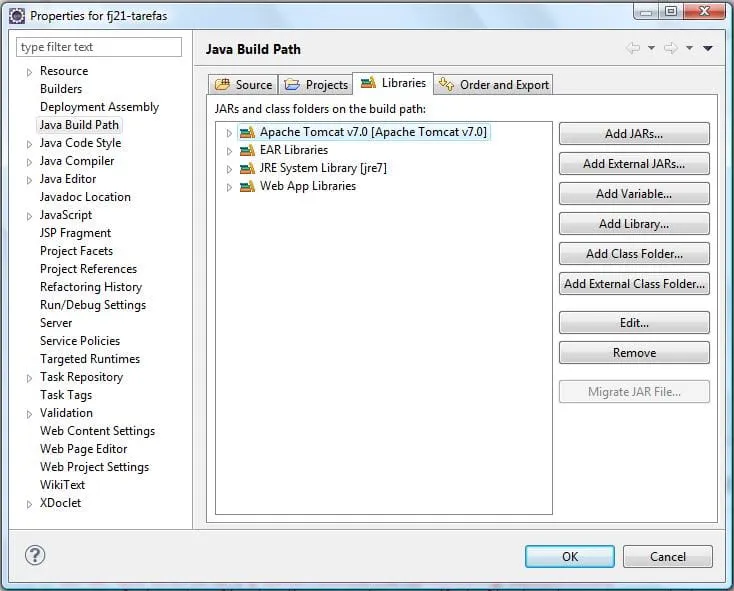
Task: Open Project Facets page
Action: pyautogui.click(x=76, y=251)
